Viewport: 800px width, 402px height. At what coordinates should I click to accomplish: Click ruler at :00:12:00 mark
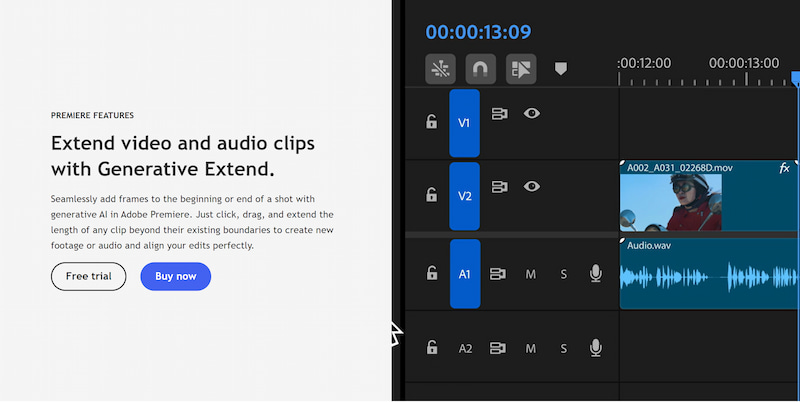click(x=619, y=79)
